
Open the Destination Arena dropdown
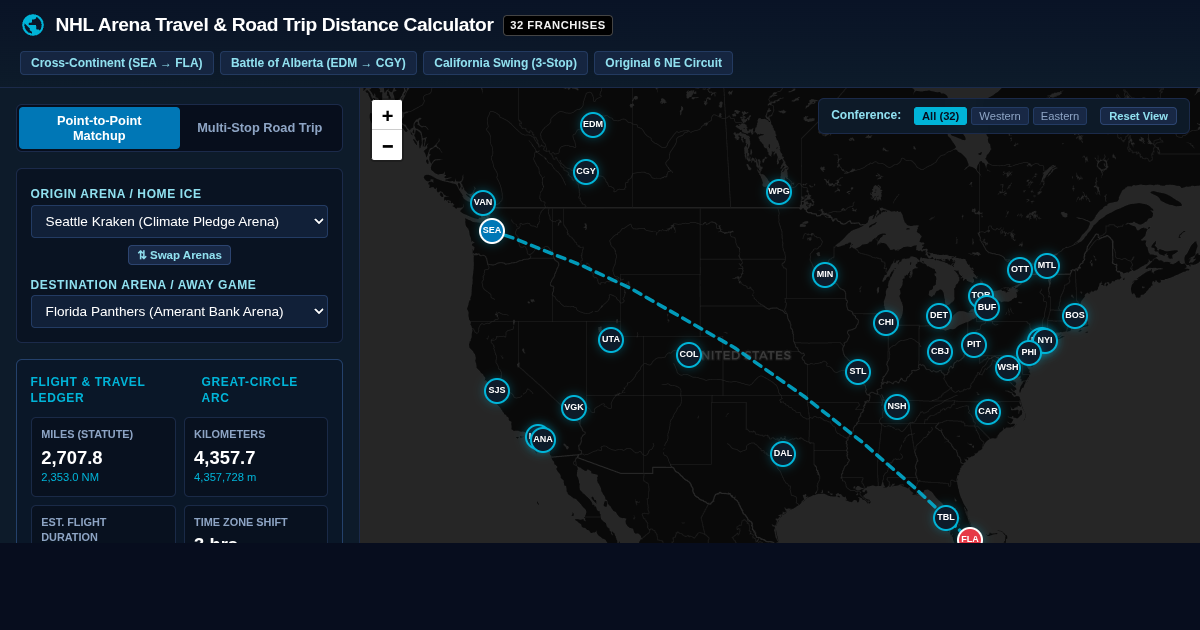[179, 312]
